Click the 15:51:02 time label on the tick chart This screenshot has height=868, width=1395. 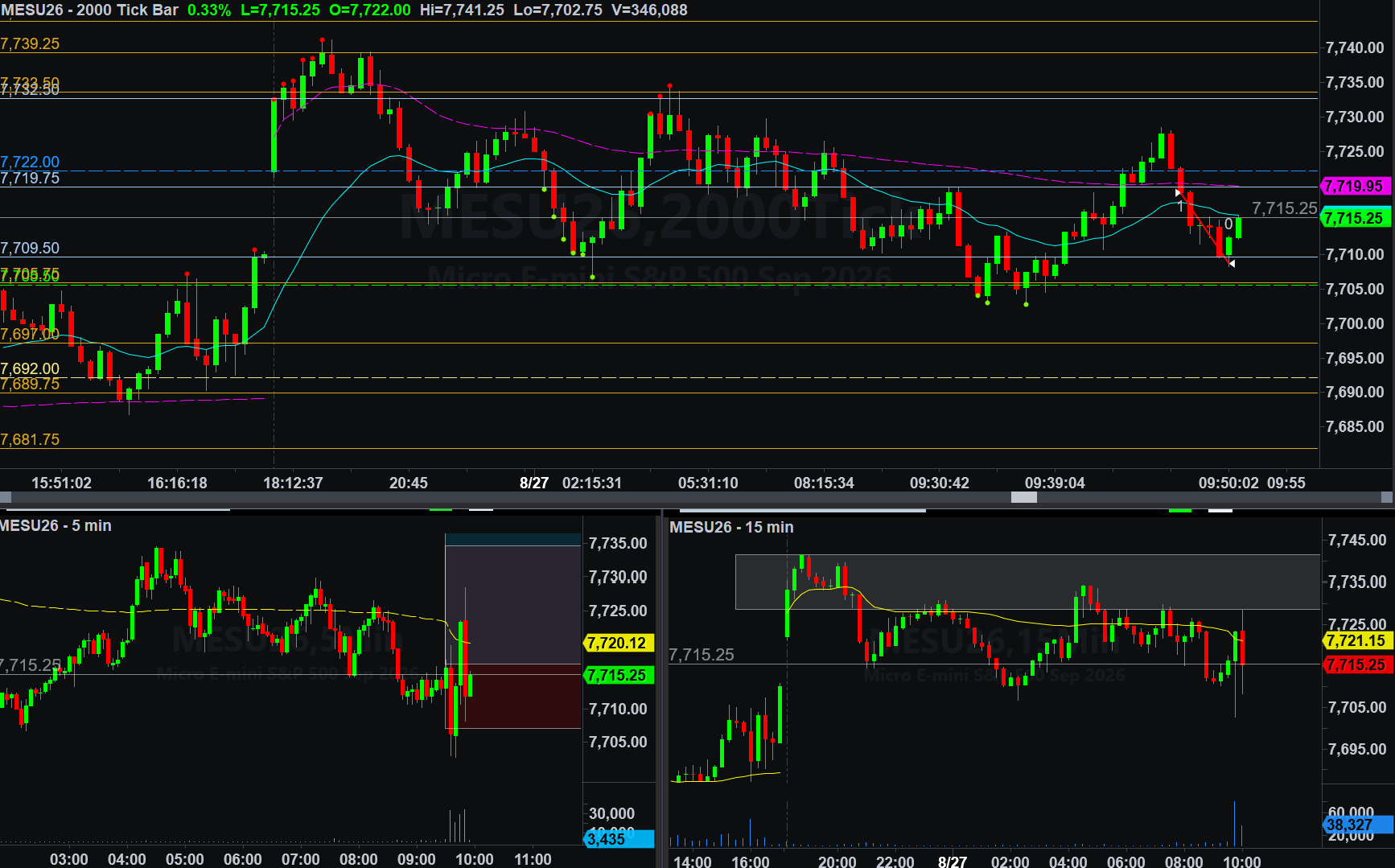[x=61, y=483]
